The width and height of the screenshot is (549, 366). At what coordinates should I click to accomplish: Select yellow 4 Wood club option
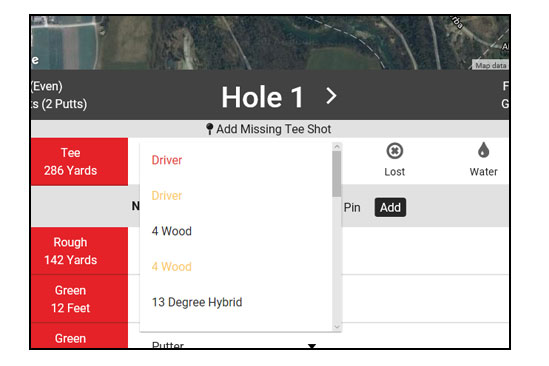[x=172, y=267]
